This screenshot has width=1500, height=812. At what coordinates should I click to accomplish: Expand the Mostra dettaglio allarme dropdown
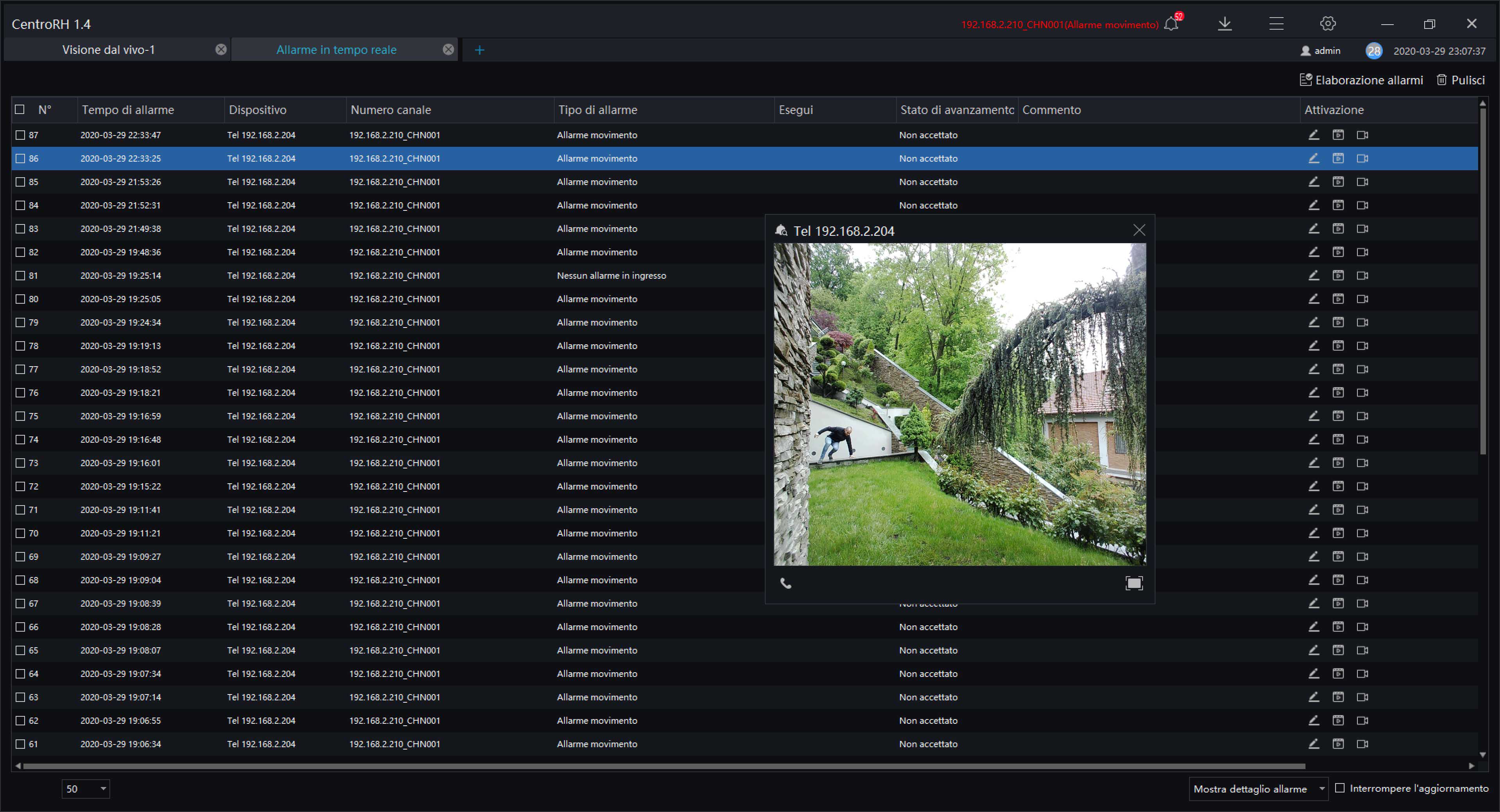pyautogui.click(x=1258, y=789)
